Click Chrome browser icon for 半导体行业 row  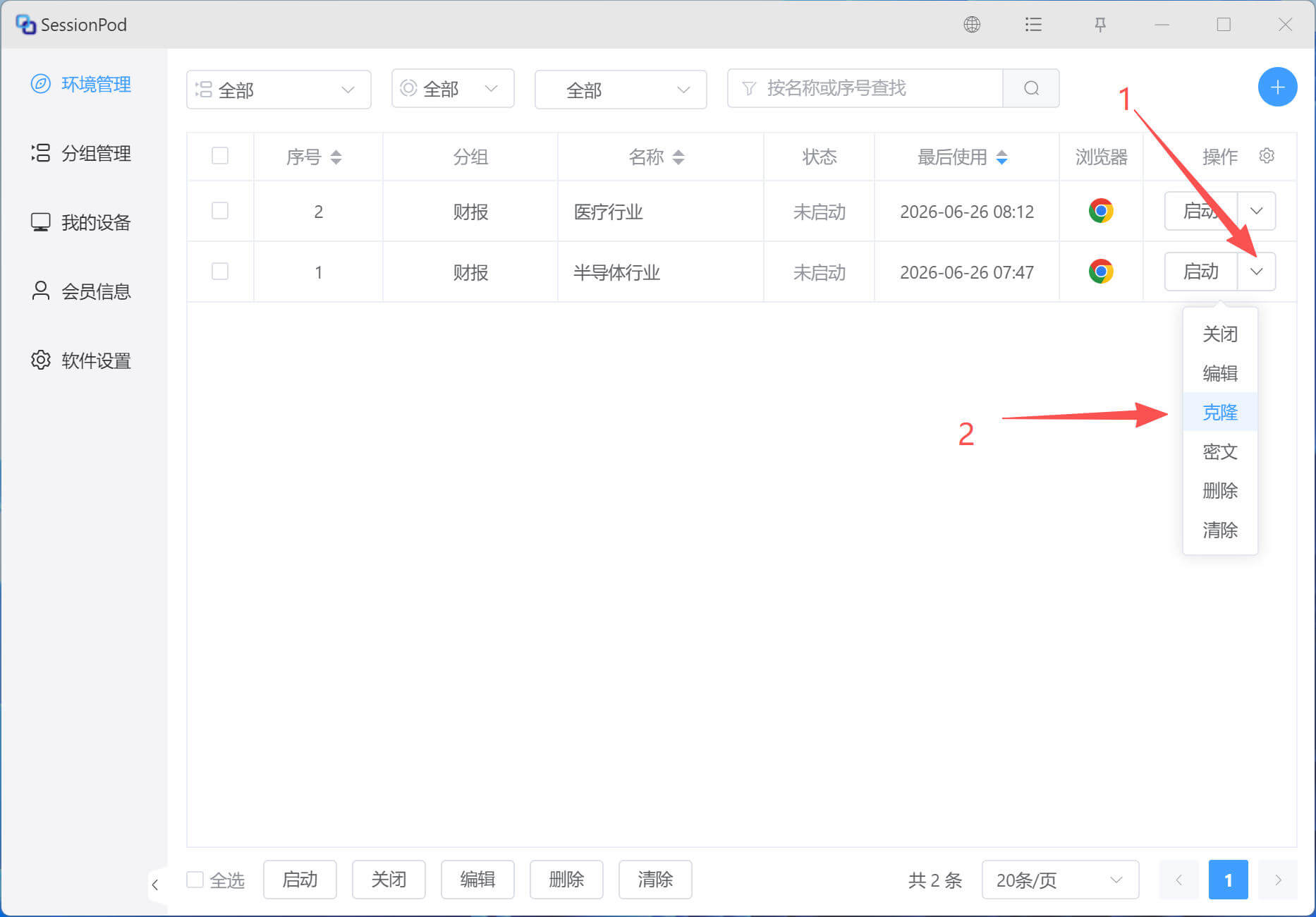pyautogui.click(x=1101, y=272)
